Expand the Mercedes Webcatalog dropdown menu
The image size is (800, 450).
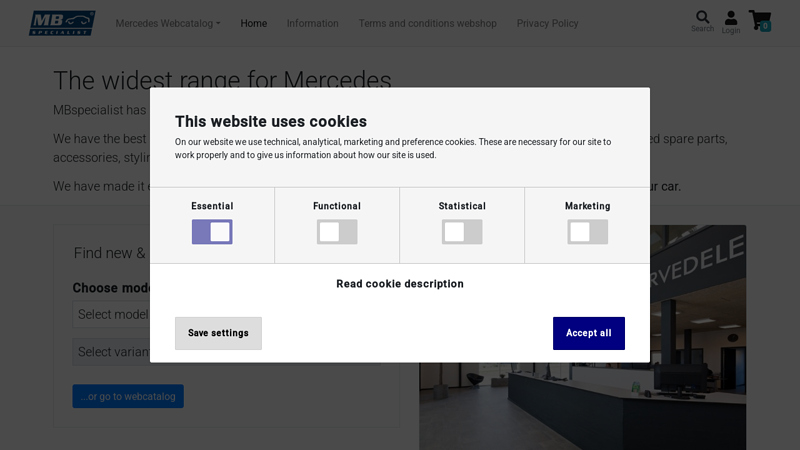[x=168, y=23]
